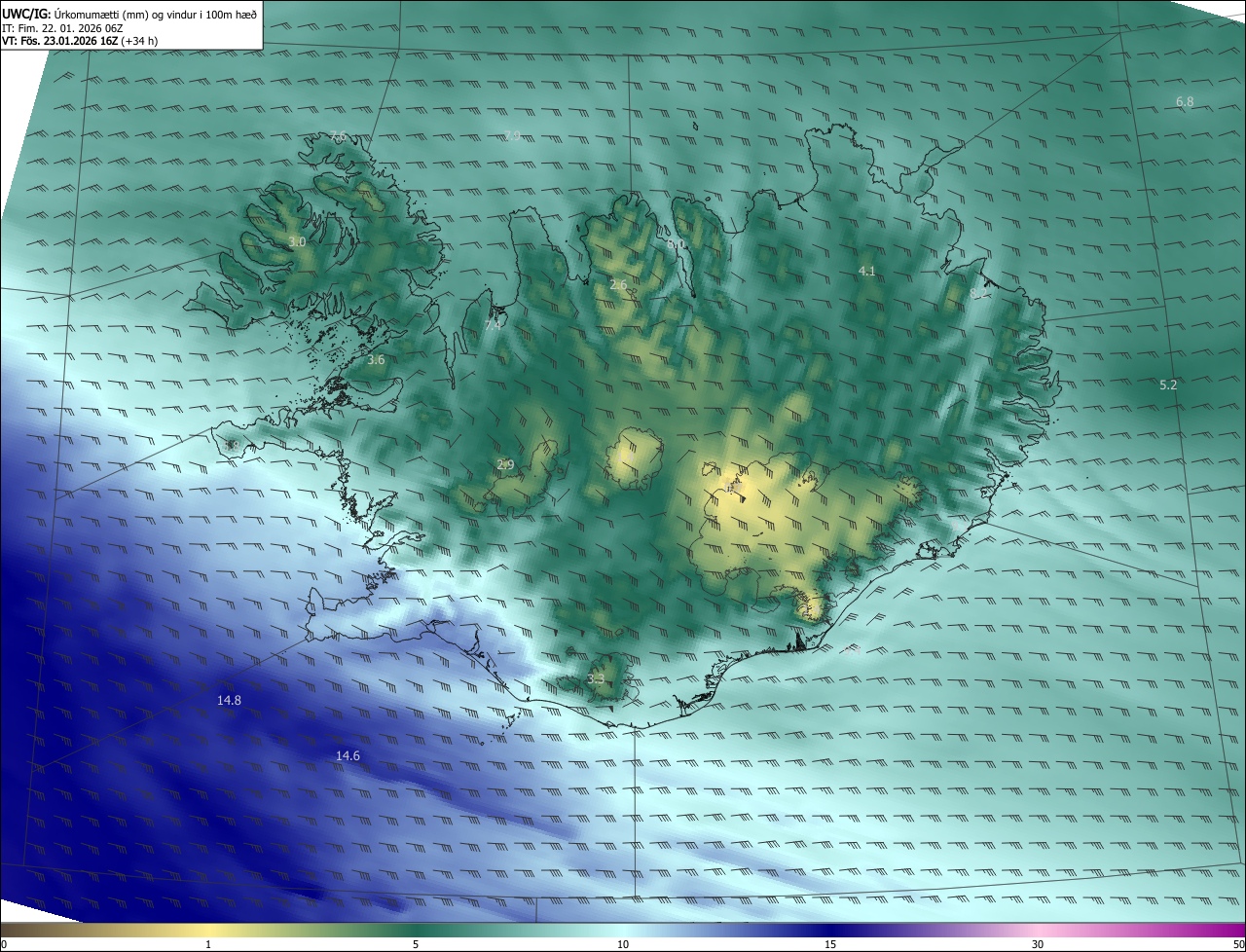Click the 15 tick on the color scale
Image resolution: width=1246 pixels, height=952 pixels.
[x=830, y=944]
